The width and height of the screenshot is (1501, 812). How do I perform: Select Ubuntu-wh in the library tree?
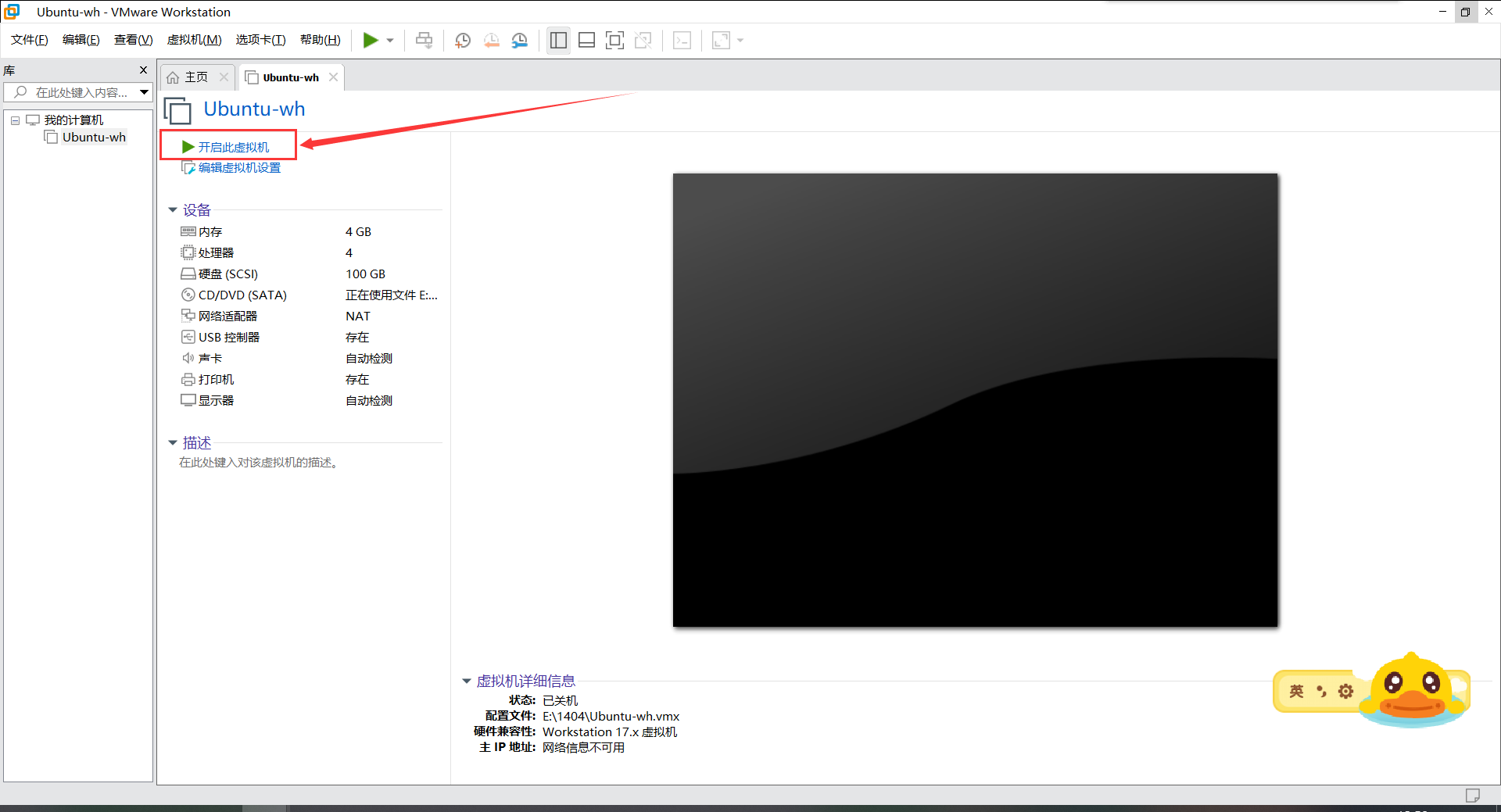tap(94, 138)
